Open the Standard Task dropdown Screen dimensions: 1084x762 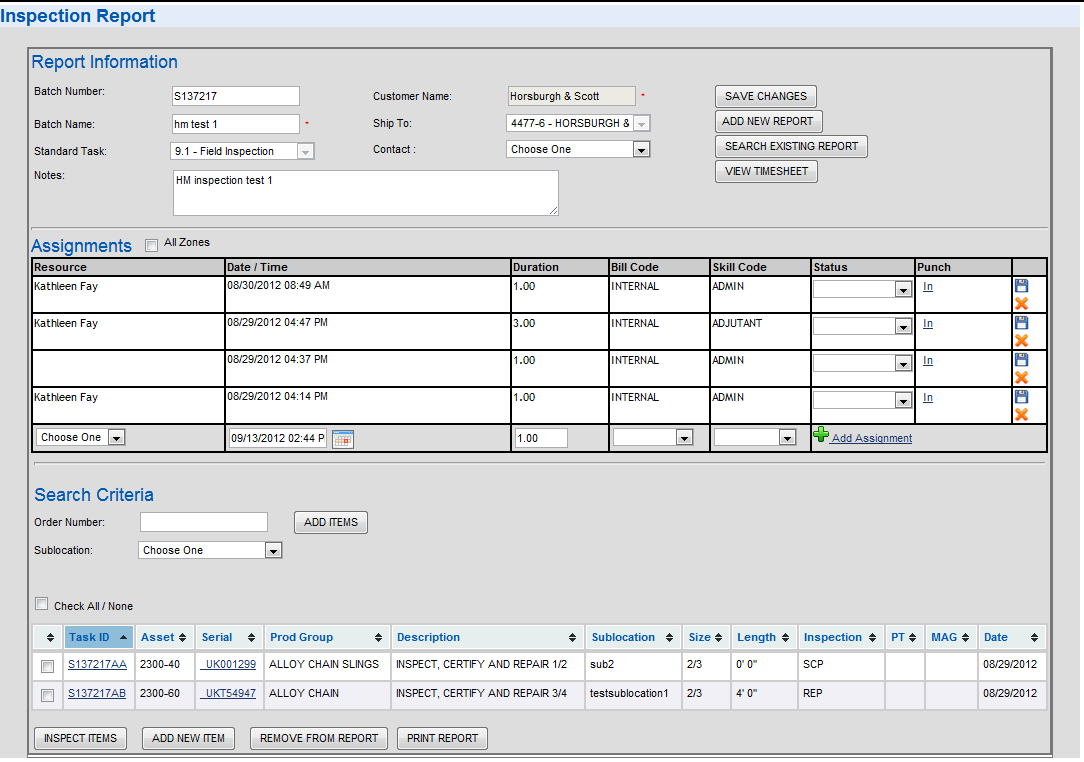click(306, 152)
